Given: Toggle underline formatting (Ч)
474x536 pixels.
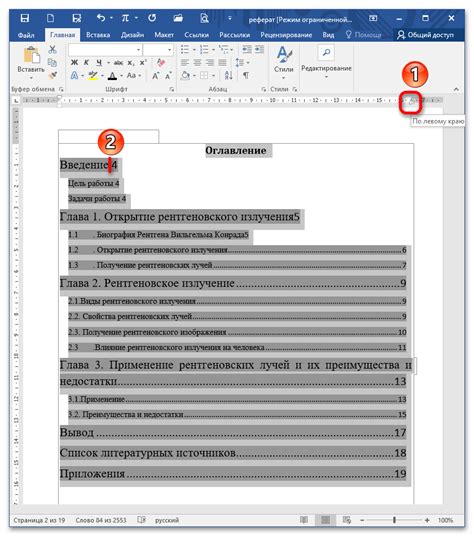Looking at the screenshot, I should [x=99, y=63].
